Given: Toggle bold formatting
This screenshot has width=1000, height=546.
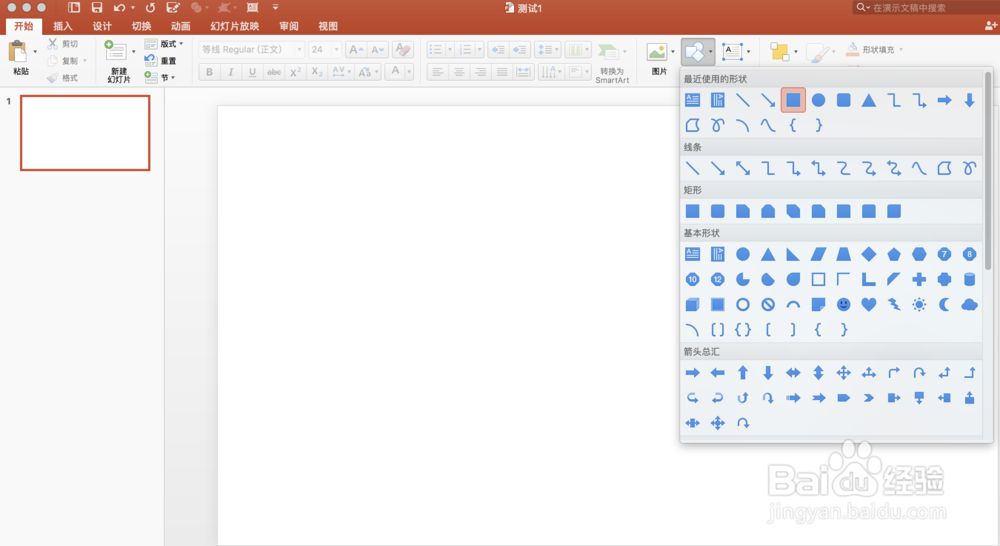Looking at the screenshot, I should (x=209, y=72).
